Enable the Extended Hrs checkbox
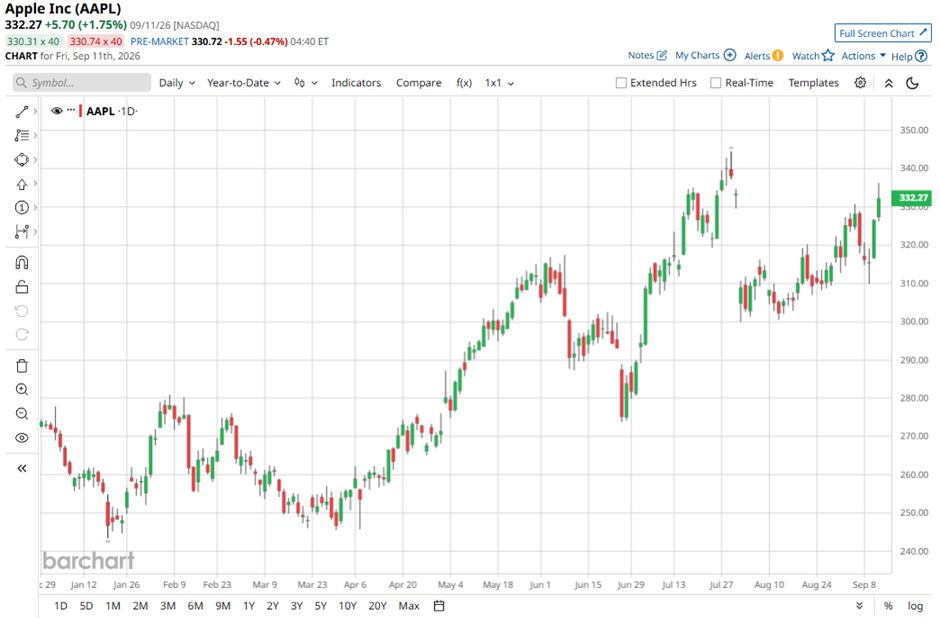This screenshot has height=623, width=940. (x=621, y=83)
